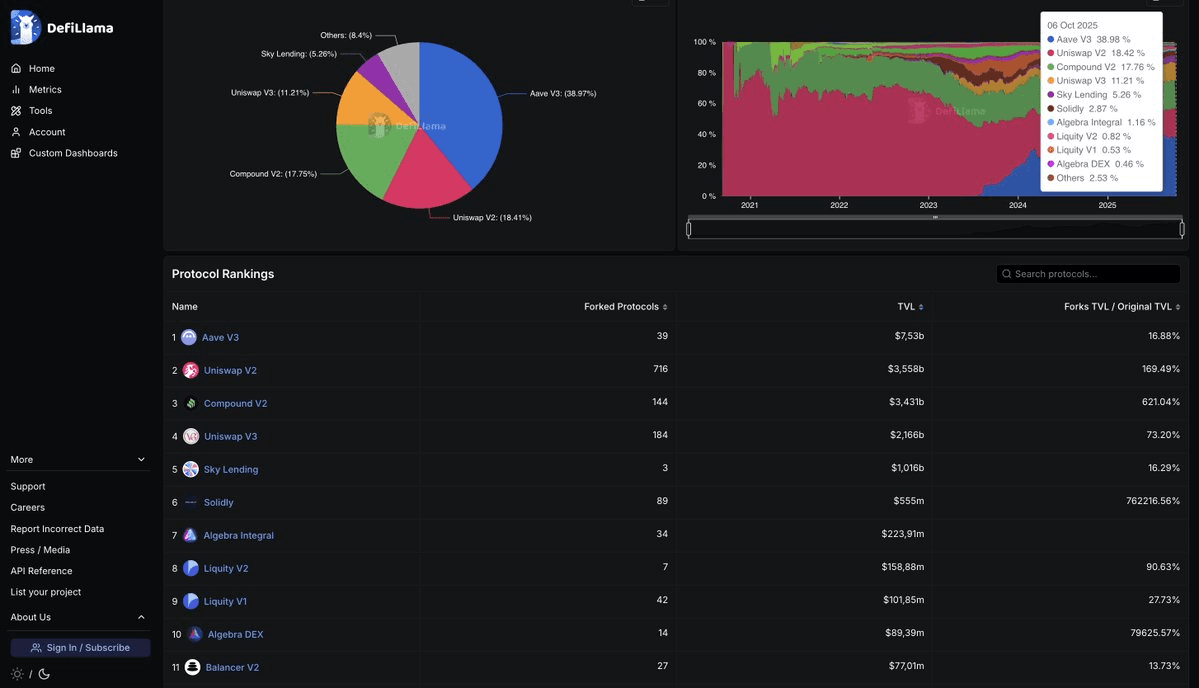
Task: Click the Balancer V2 protocol icon
Action: (x=192, y=667)
